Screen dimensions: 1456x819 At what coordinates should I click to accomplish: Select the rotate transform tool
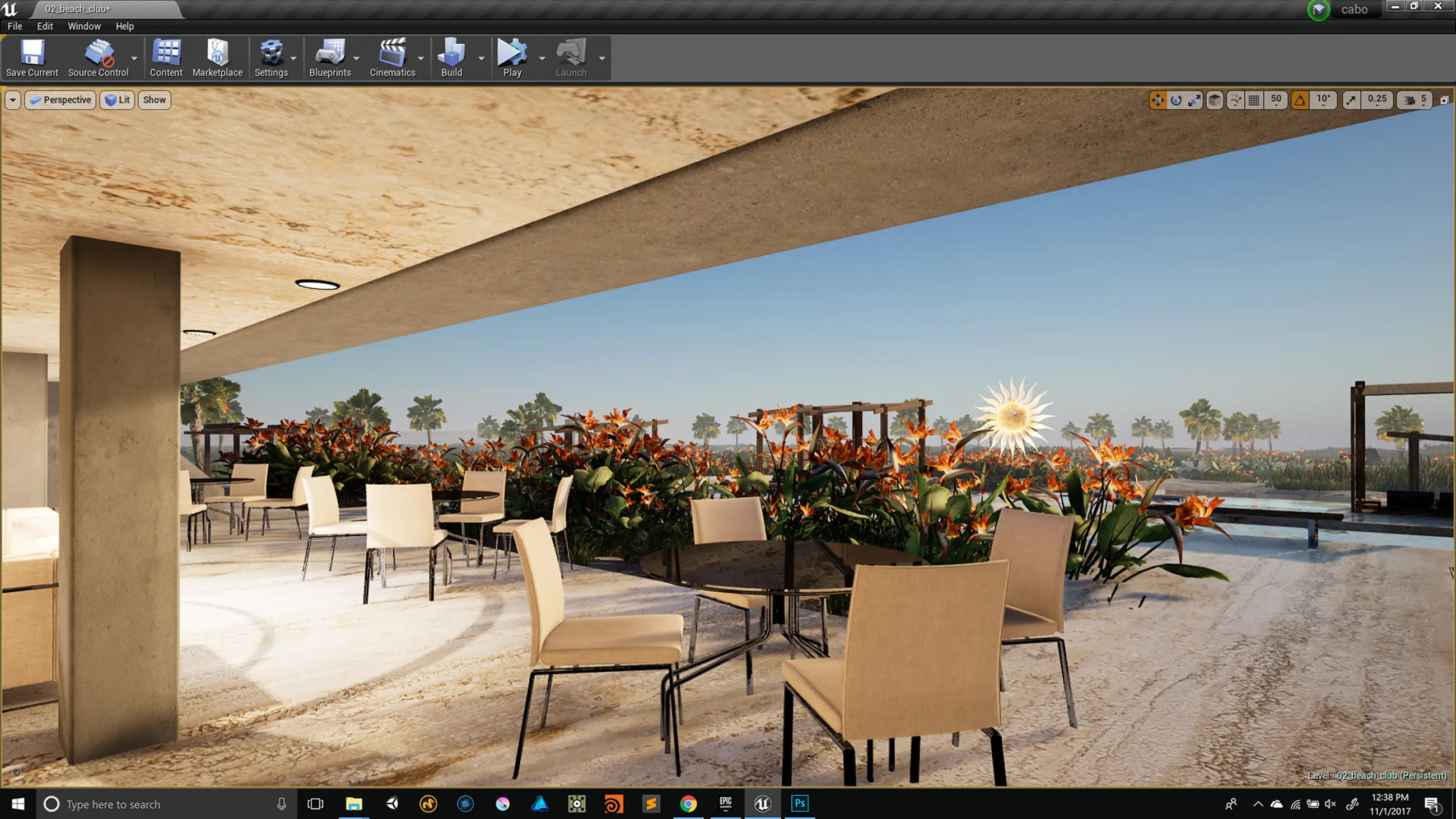coord(1176,100)
